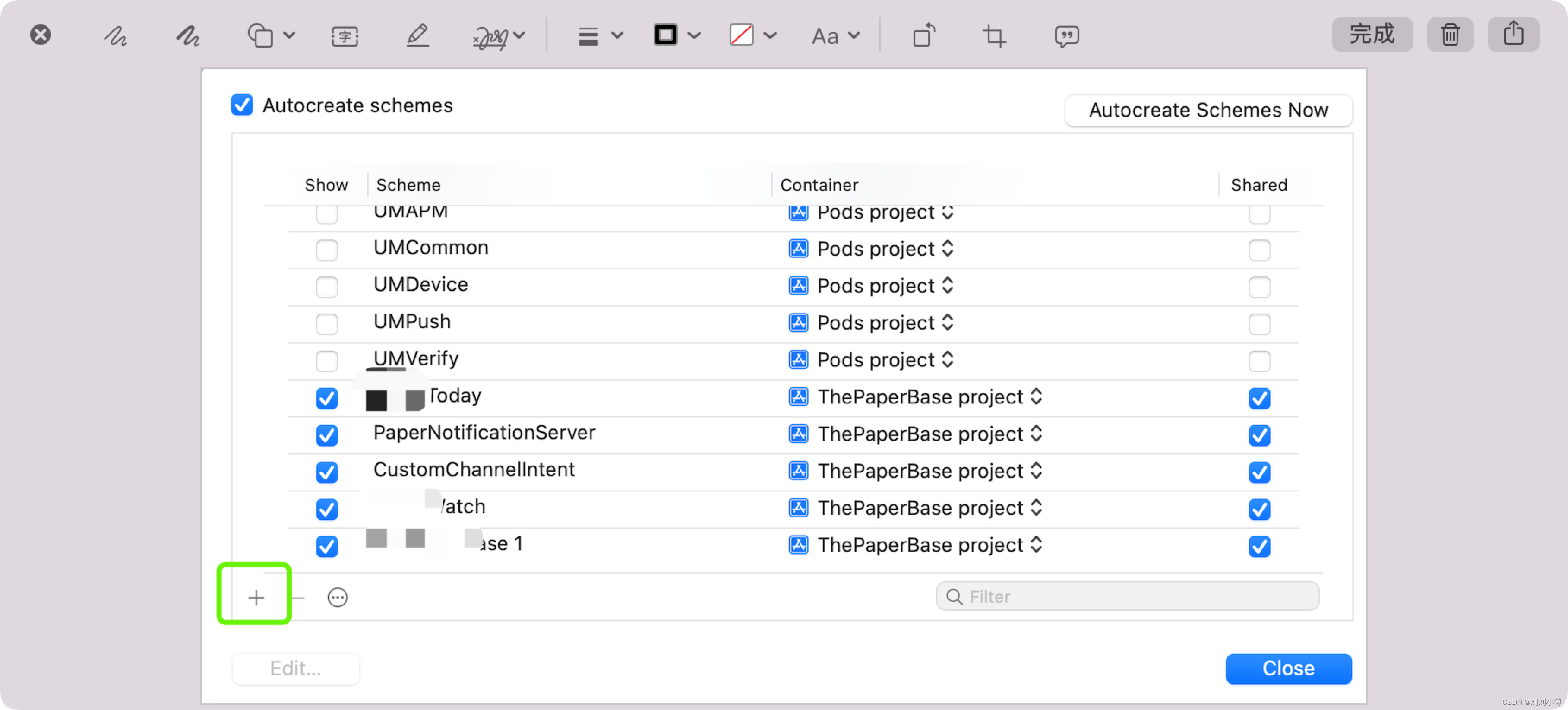Select the Crop tool

994,36
